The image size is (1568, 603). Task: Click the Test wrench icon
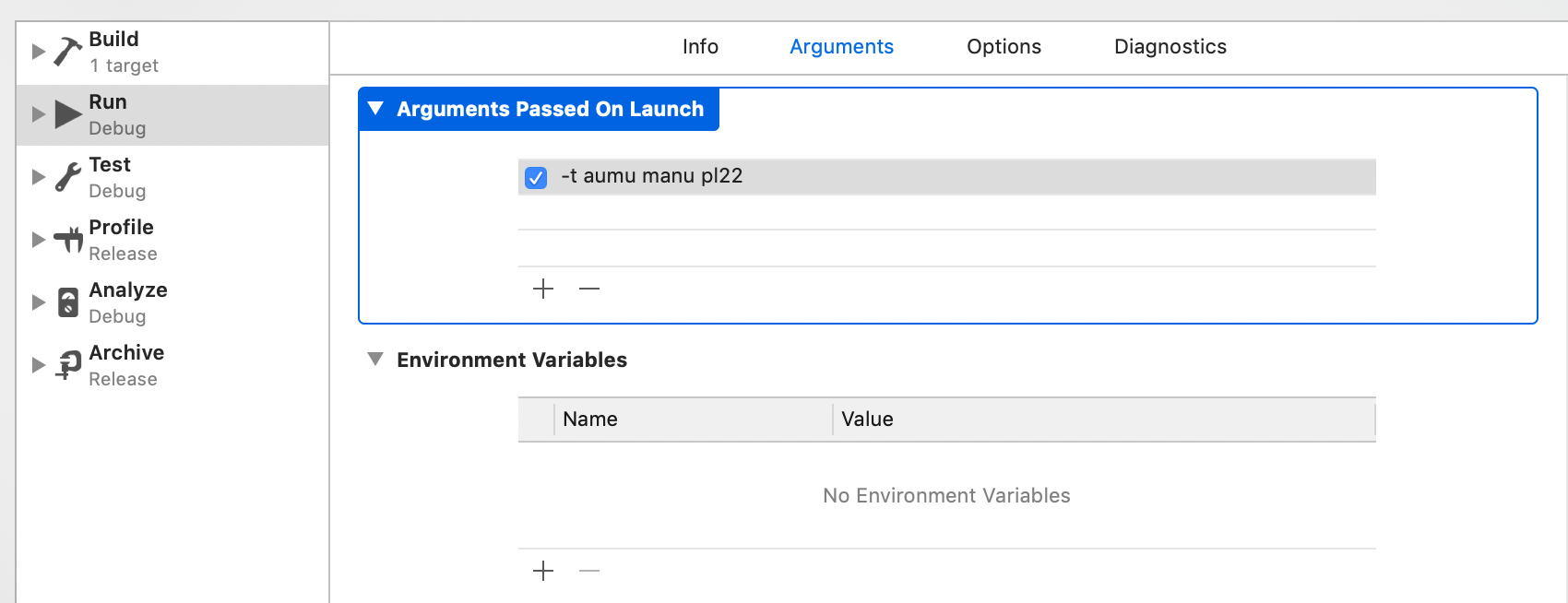click(68, 177)
